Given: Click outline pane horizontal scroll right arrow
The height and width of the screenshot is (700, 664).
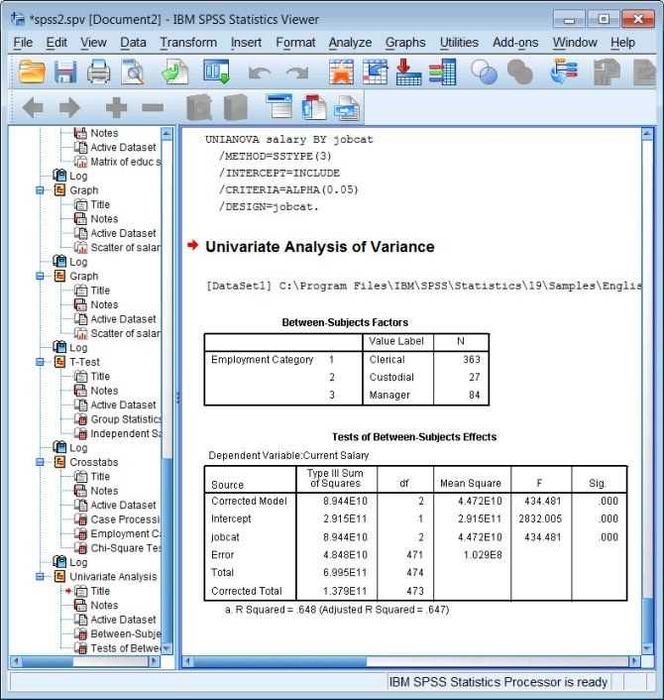Looking at the screenshot, I should click(x=155, y=661).
